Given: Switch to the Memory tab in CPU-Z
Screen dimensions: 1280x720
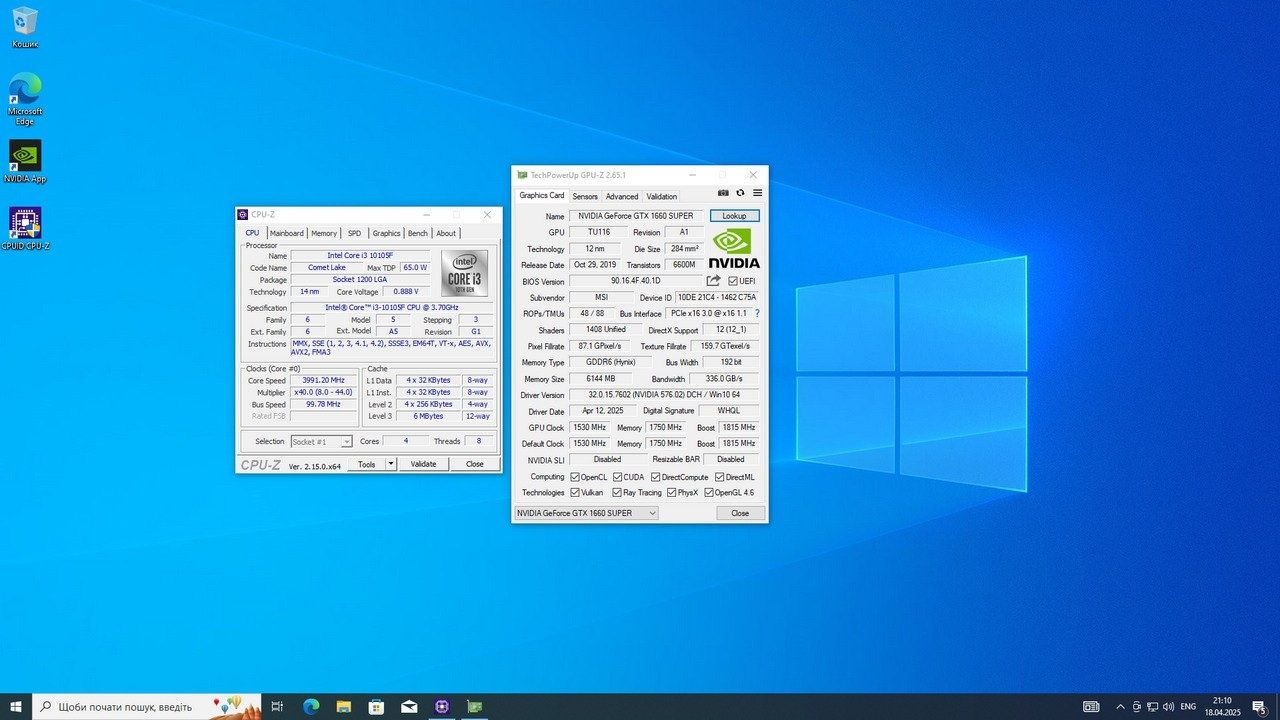Looking at the screenshot, I should point(324,233).
